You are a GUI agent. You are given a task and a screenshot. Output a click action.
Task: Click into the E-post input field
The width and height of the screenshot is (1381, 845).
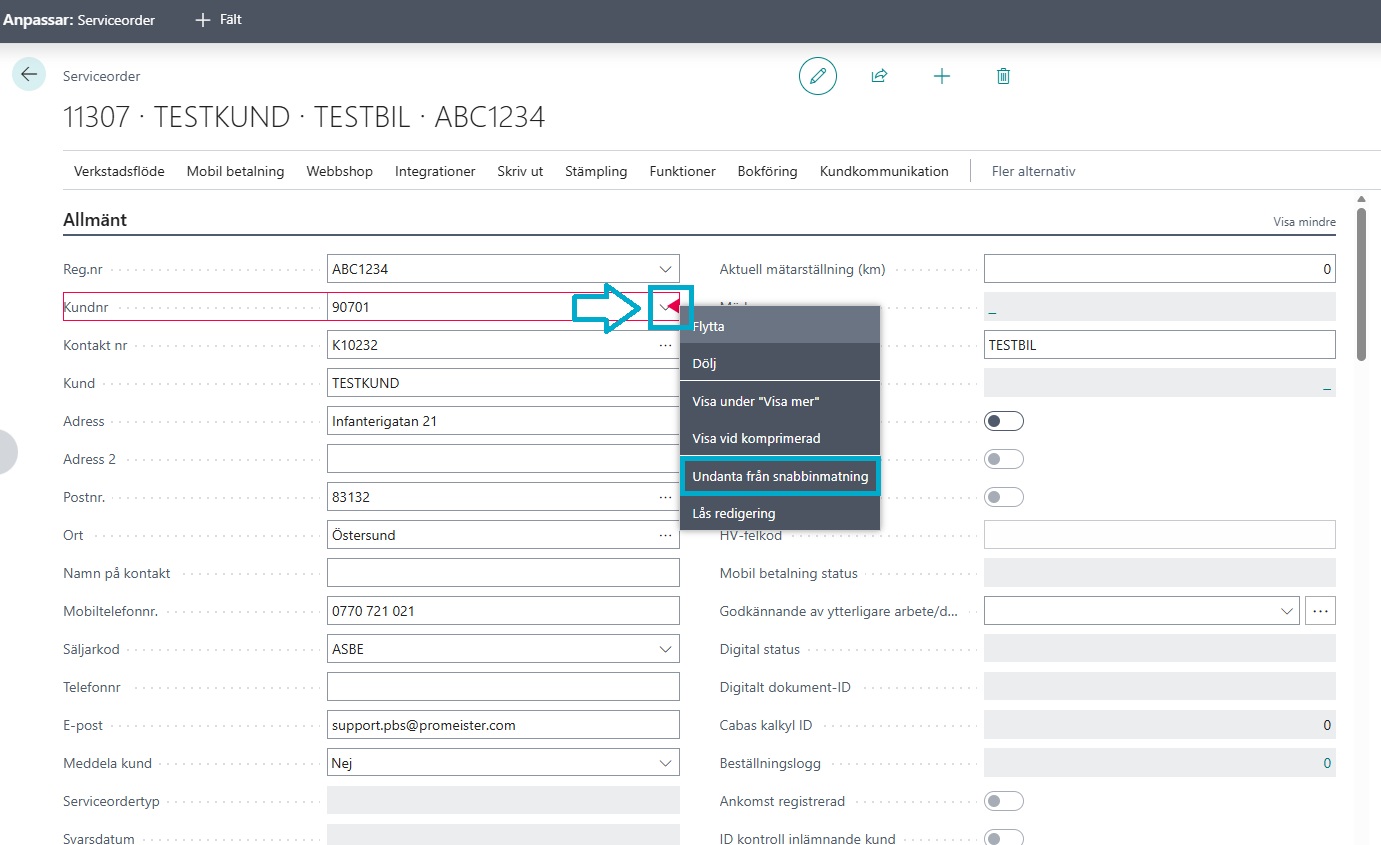[502, 725]
